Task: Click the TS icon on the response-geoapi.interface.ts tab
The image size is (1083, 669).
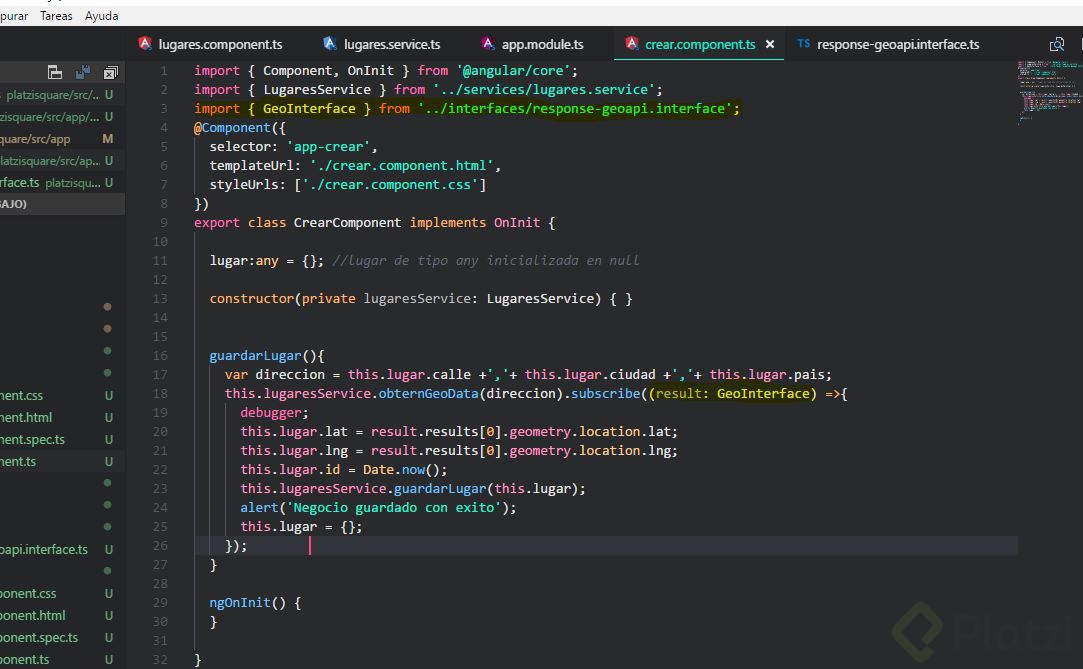Action: click(803, 43)
